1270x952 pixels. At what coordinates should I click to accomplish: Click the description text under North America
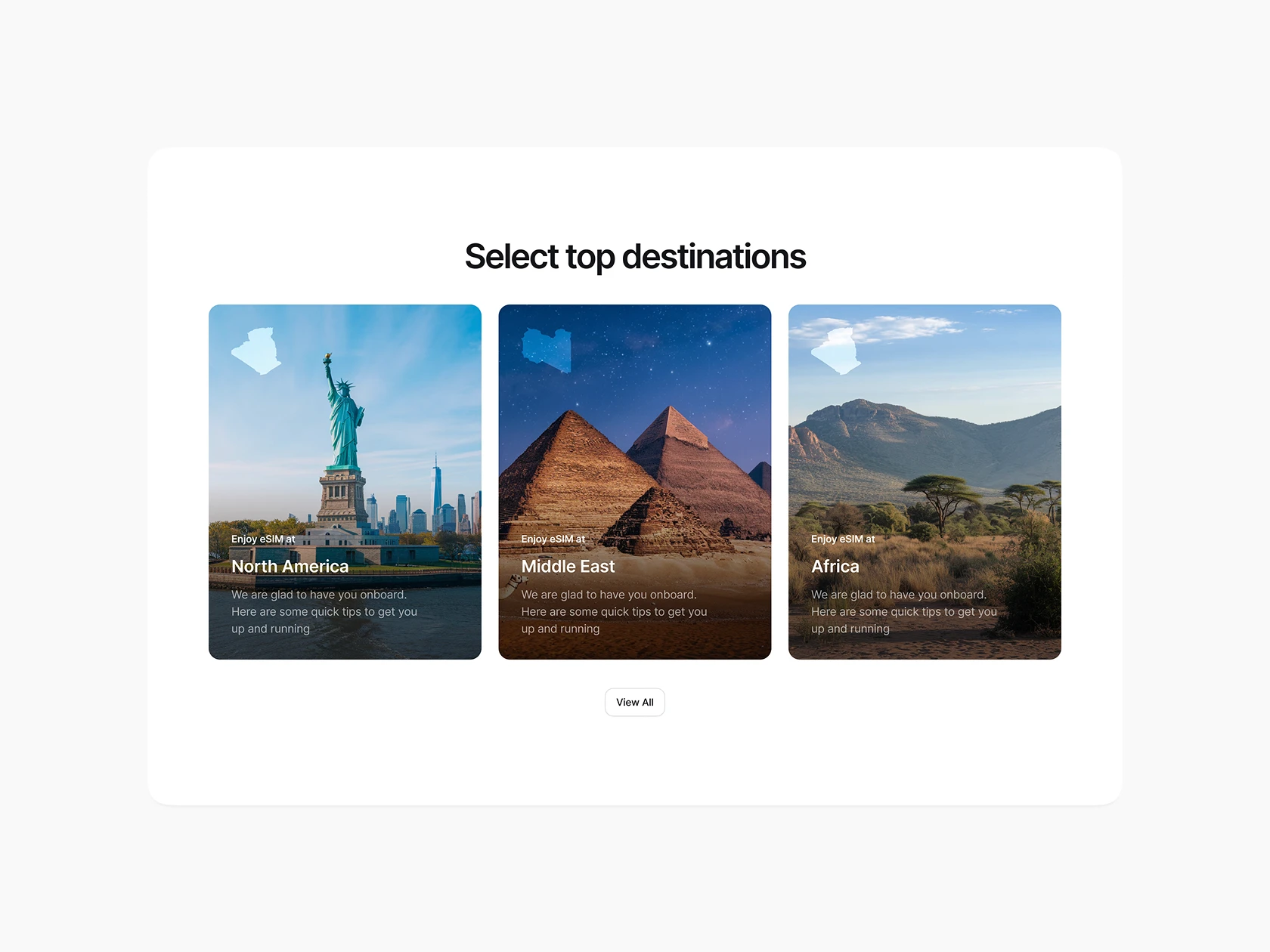tap(324, 611)
